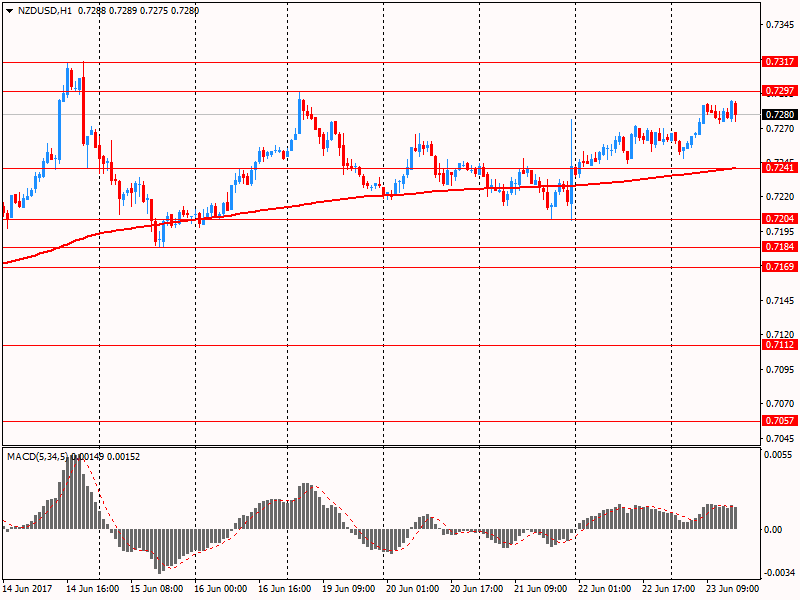Select the current price label 0.7280

click(780, 114)
